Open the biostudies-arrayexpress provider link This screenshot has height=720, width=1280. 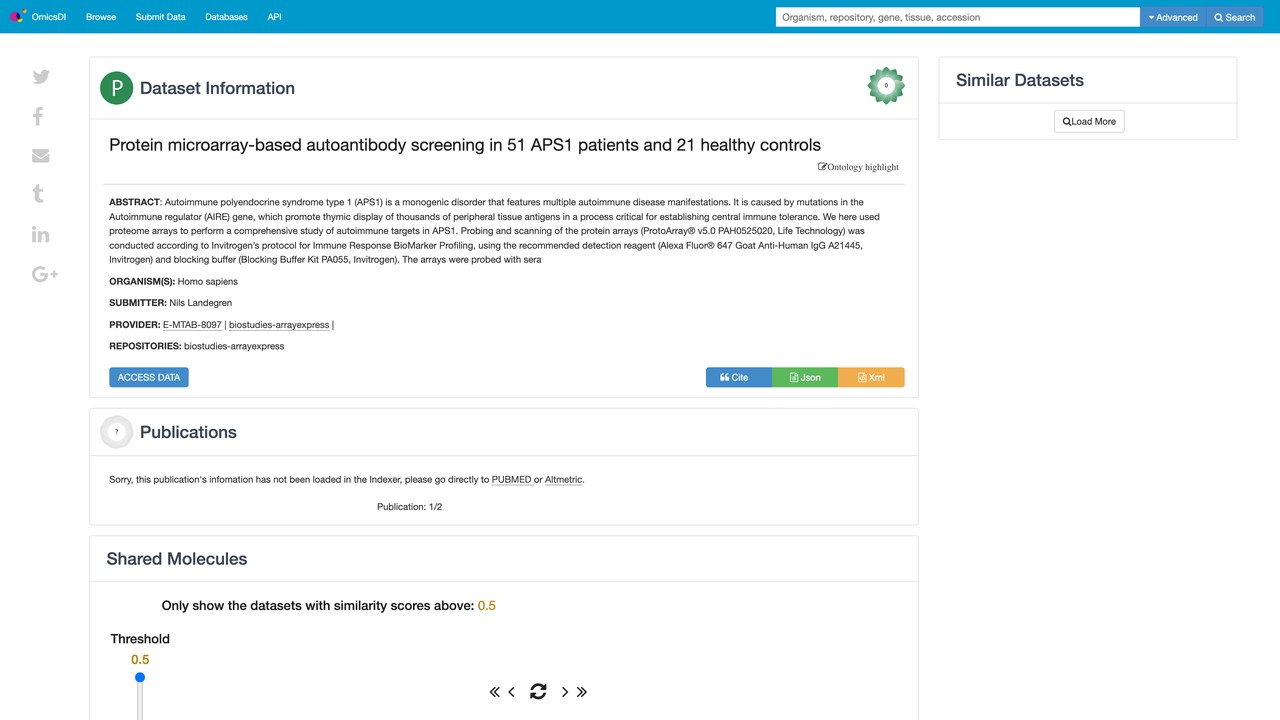point(279,325)
